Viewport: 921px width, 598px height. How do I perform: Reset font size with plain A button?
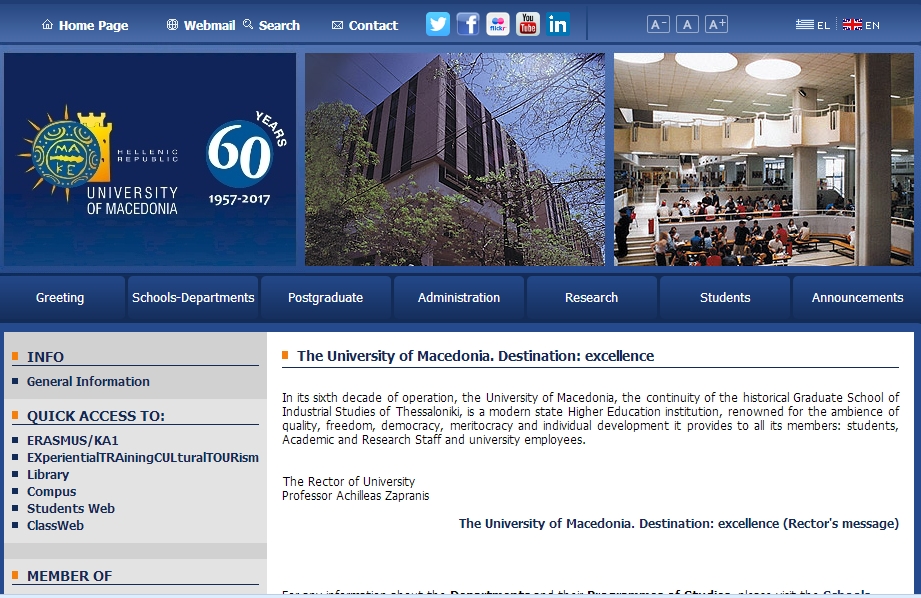tap(687, 24)
